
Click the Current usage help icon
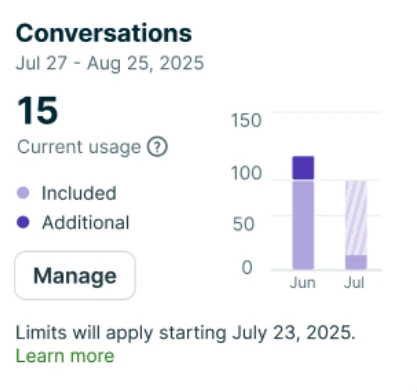pos(157,147)
